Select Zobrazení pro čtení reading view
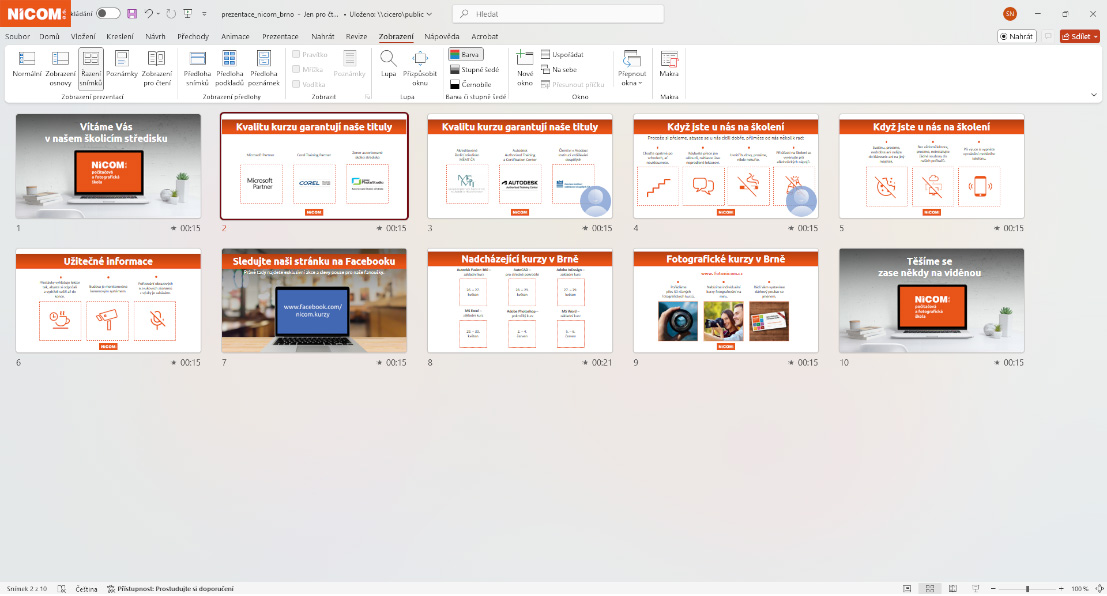Image resolution: width=1107 pixels, height=596 pixels. coord(156,66)
